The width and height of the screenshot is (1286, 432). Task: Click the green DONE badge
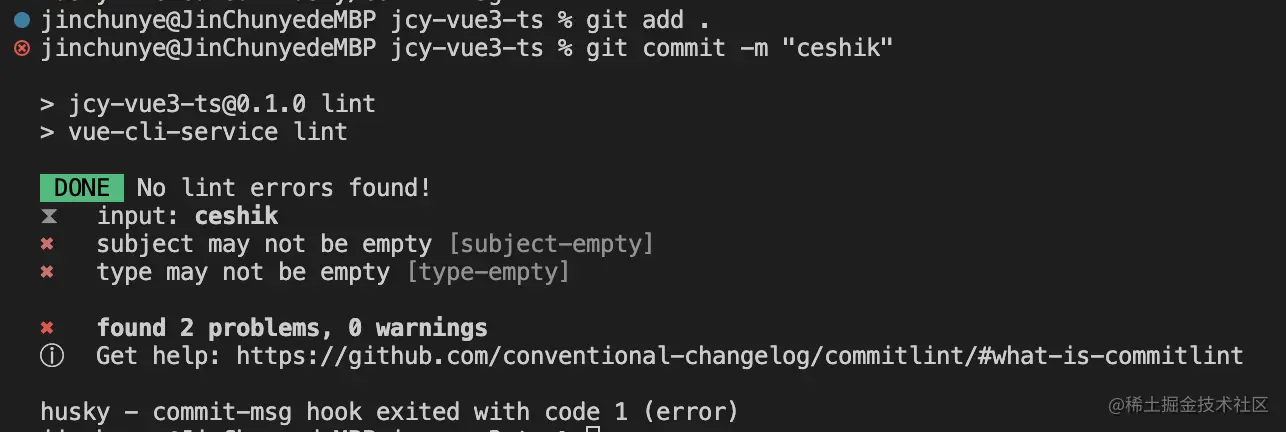[x=82, y=188]
